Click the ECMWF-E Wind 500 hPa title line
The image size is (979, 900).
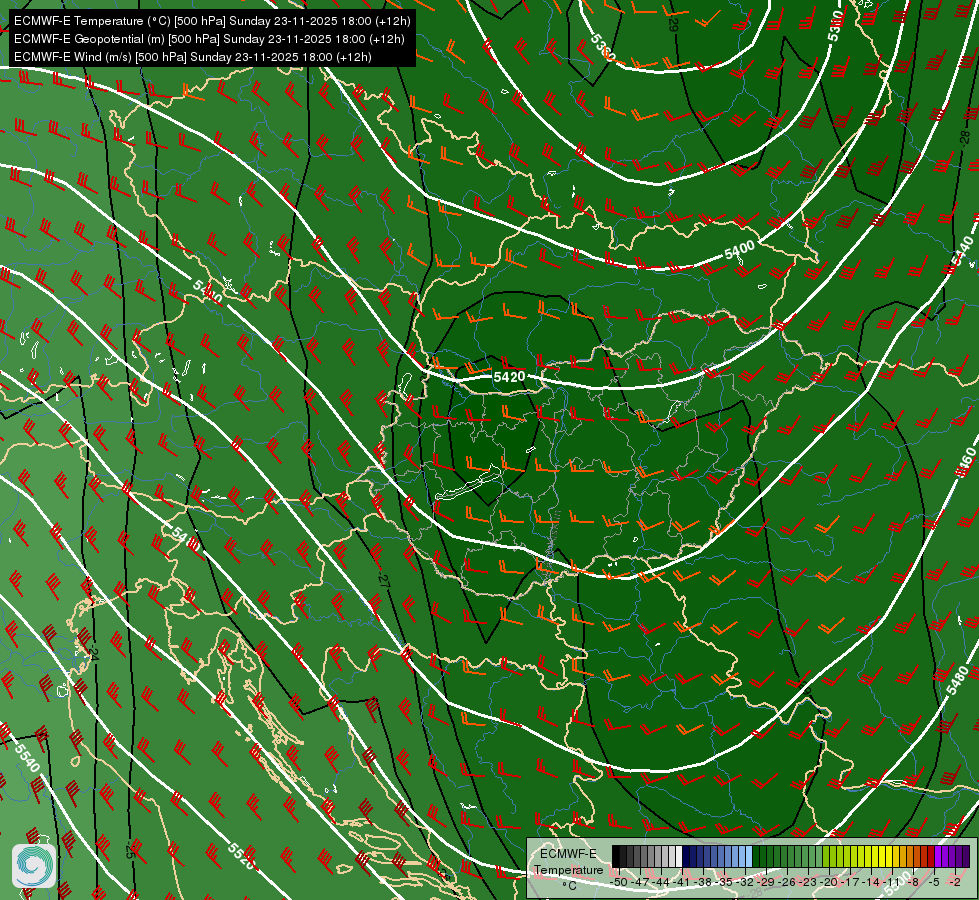point(193,57)
